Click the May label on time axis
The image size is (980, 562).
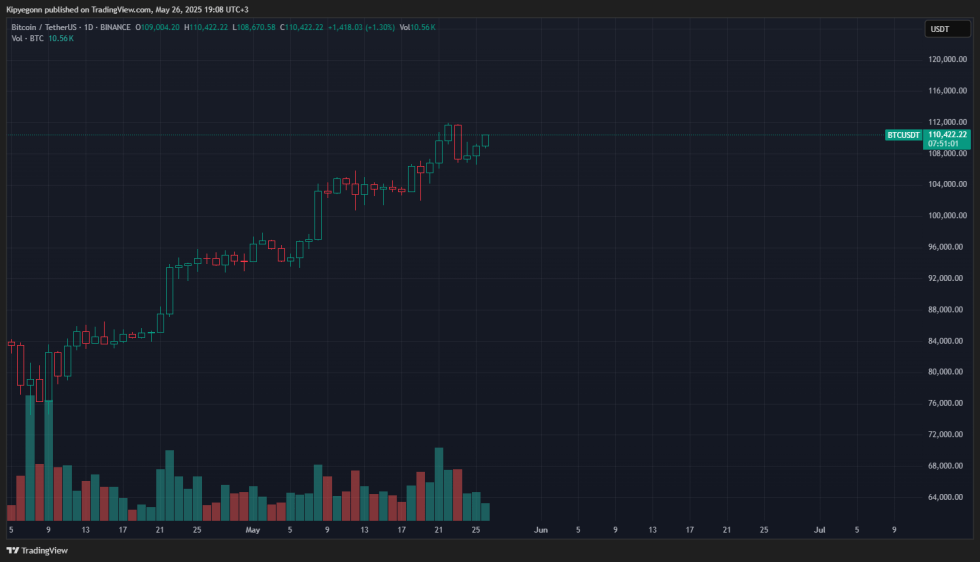pyautogui.click(x=252, y=528)
